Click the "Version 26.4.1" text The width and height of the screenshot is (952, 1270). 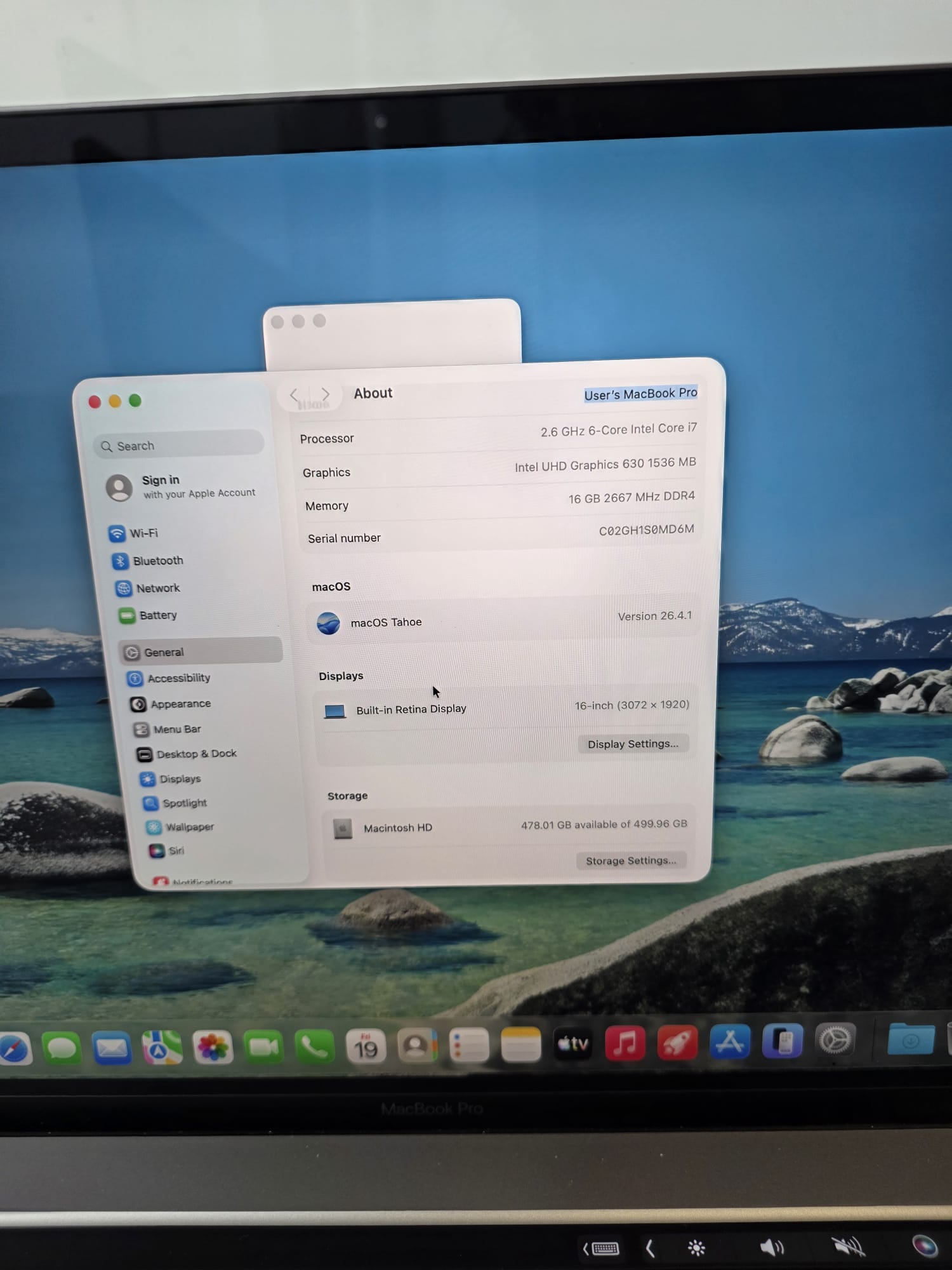654,616
